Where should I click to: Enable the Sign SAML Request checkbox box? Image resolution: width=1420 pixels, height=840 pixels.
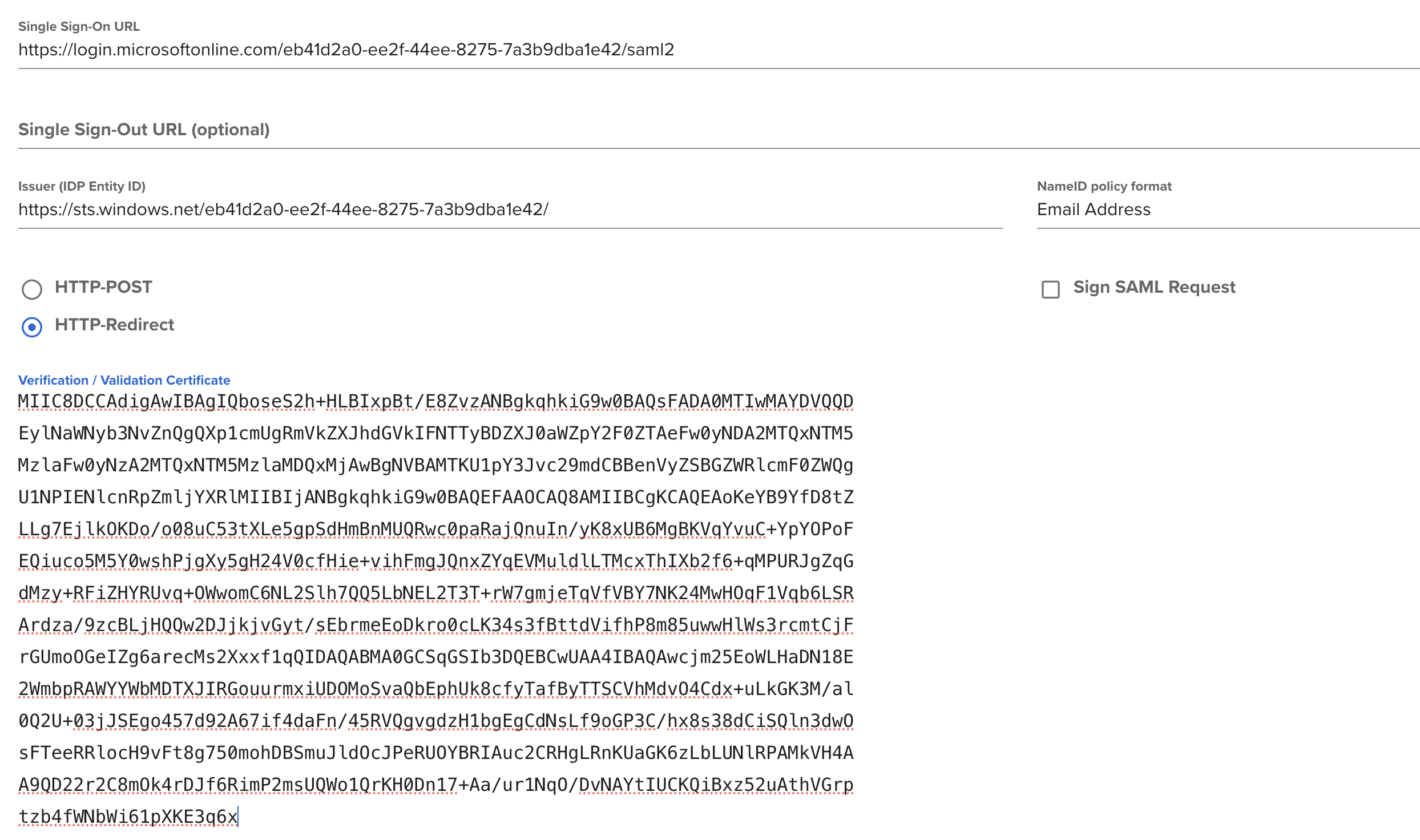click(1050, 289)
